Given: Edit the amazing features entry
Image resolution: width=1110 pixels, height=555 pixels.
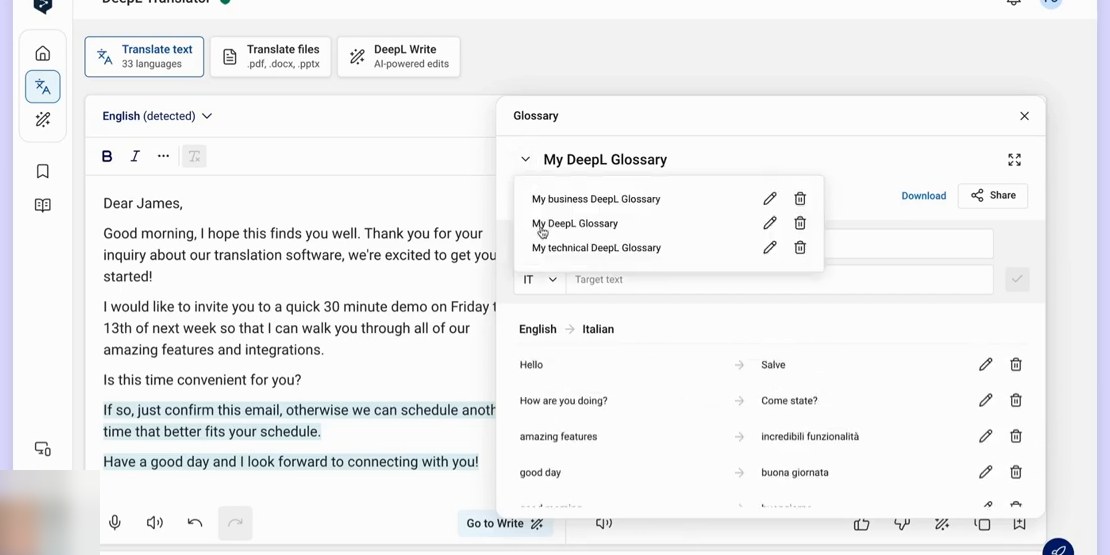Looking at the screenshot, I should click(x=985, y=436).
